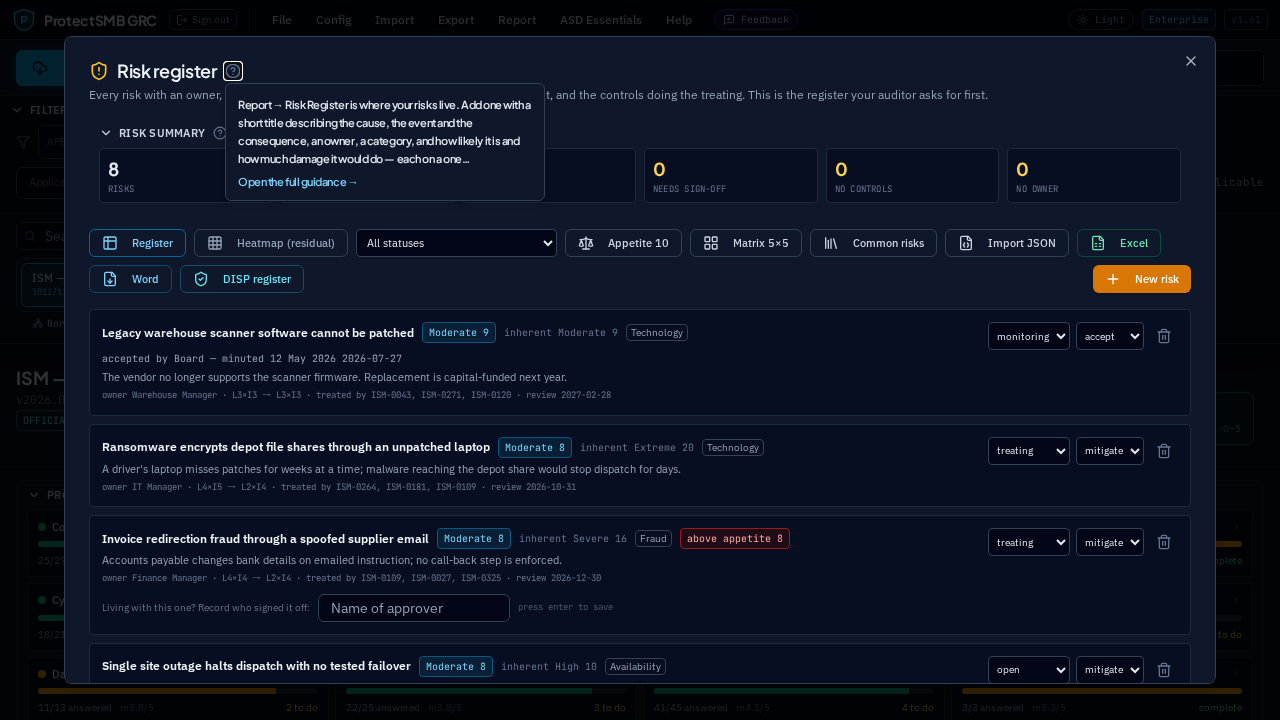Open the Appetite 10 setting
Viewport: 1280px width, 720px height.
coord(623,243)
